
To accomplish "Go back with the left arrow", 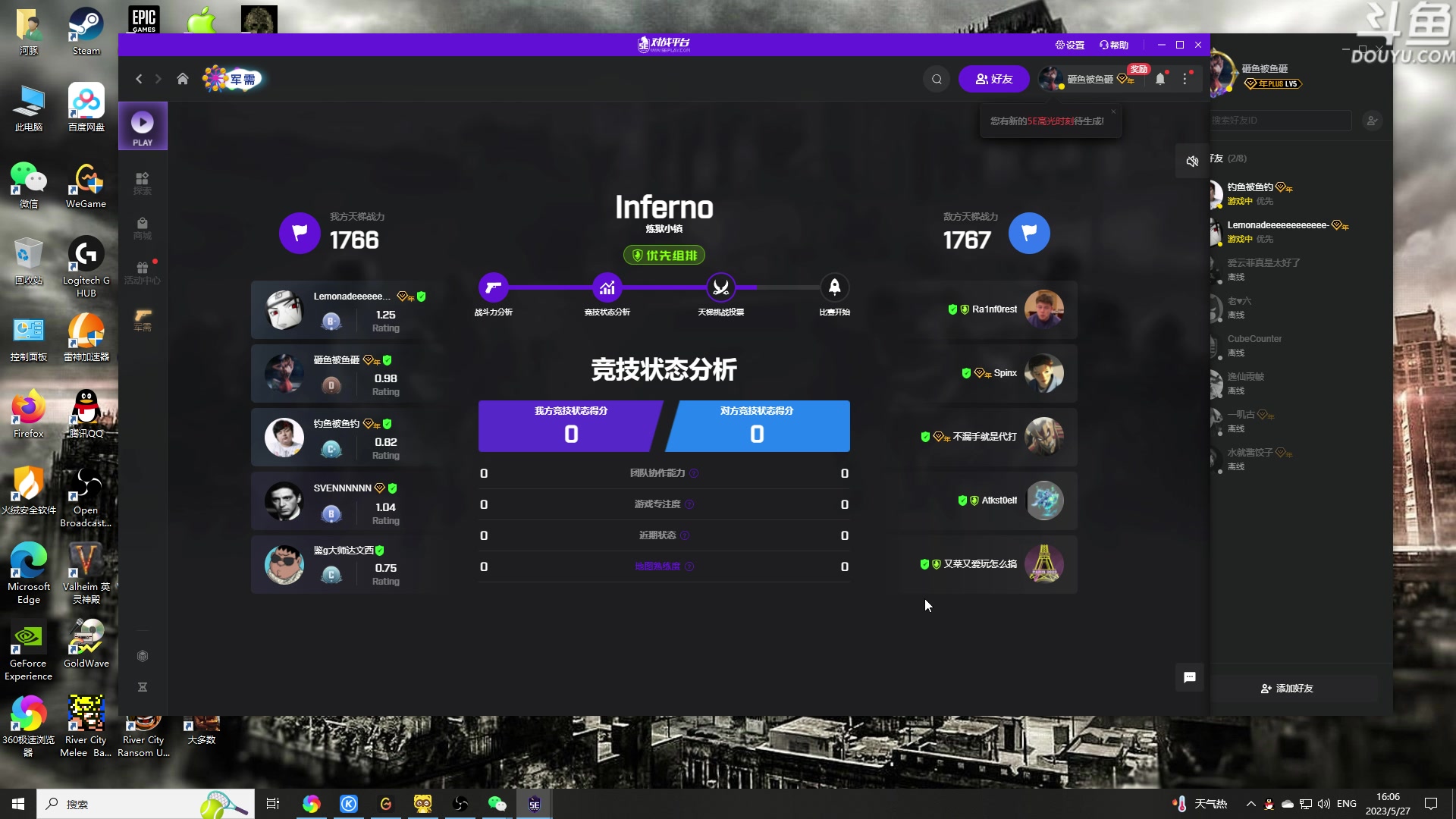I will [x=139, y=79].
